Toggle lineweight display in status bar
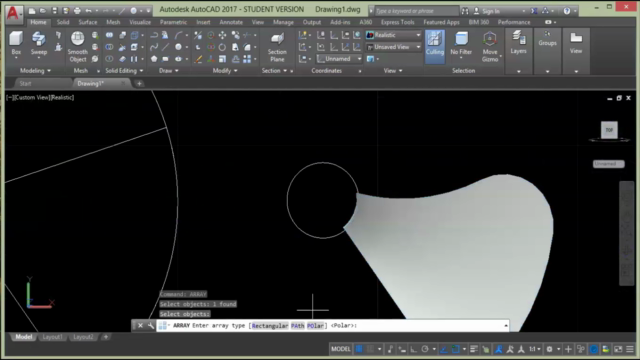Viewport: 640px width, 360px height. [473, 349]
